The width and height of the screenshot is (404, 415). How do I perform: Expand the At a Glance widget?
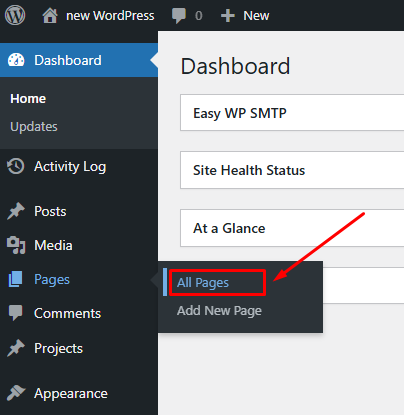pyautogui.click(x=292, y=228)
